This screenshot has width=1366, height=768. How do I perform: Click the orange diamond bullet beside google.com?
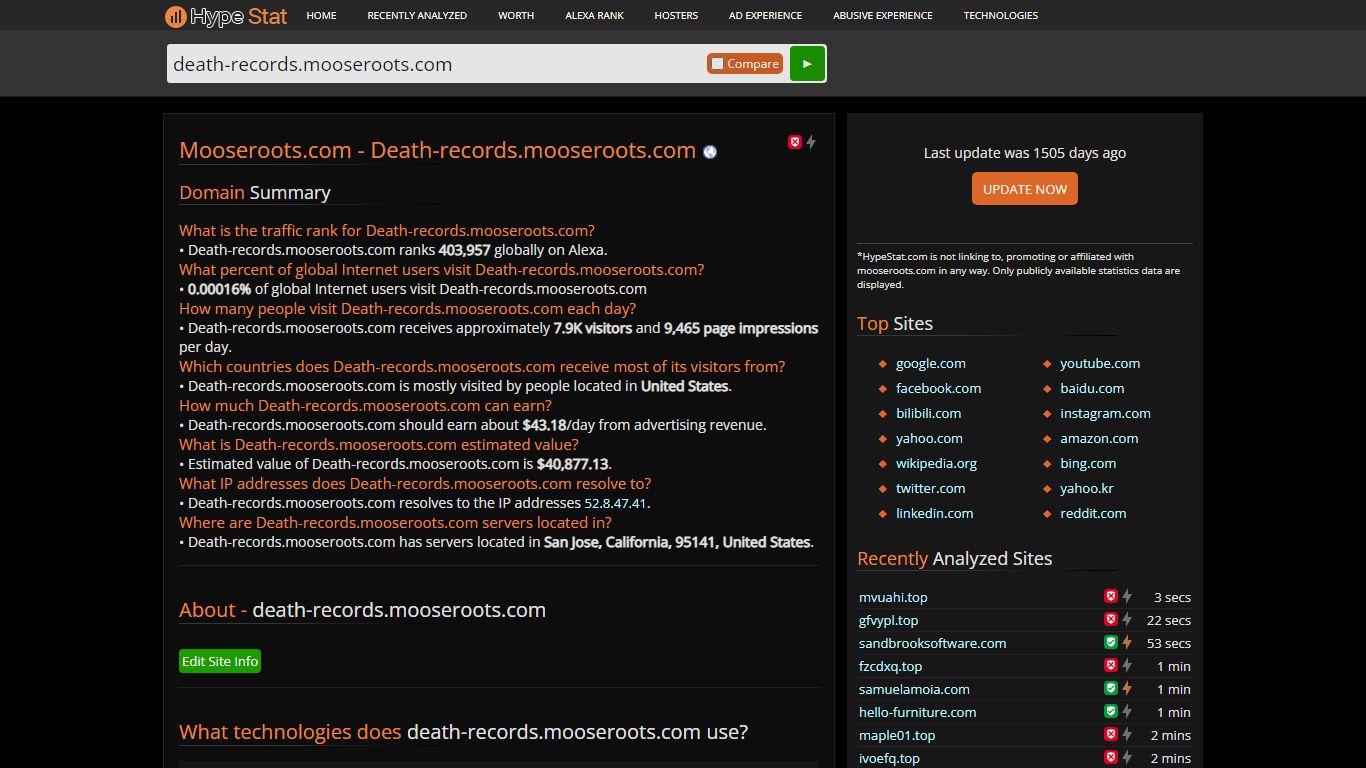click(882, 364)
